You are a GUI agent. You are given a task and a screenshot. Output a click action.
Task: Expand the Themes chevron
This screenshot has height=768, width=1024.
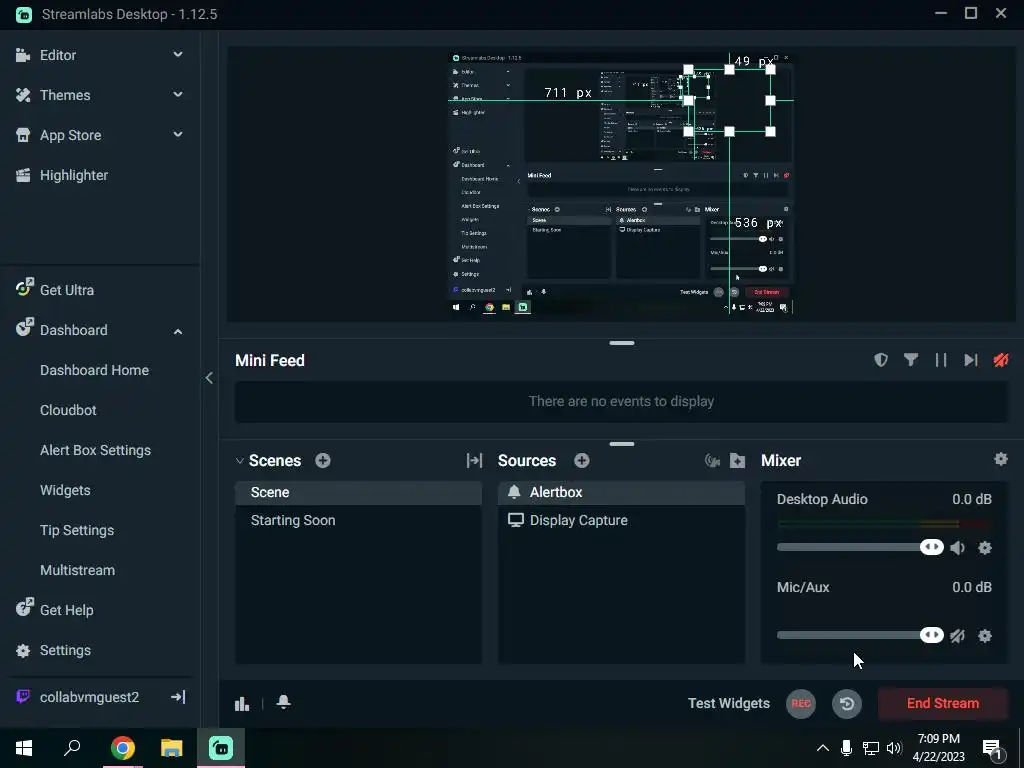[x=178, y=95]
